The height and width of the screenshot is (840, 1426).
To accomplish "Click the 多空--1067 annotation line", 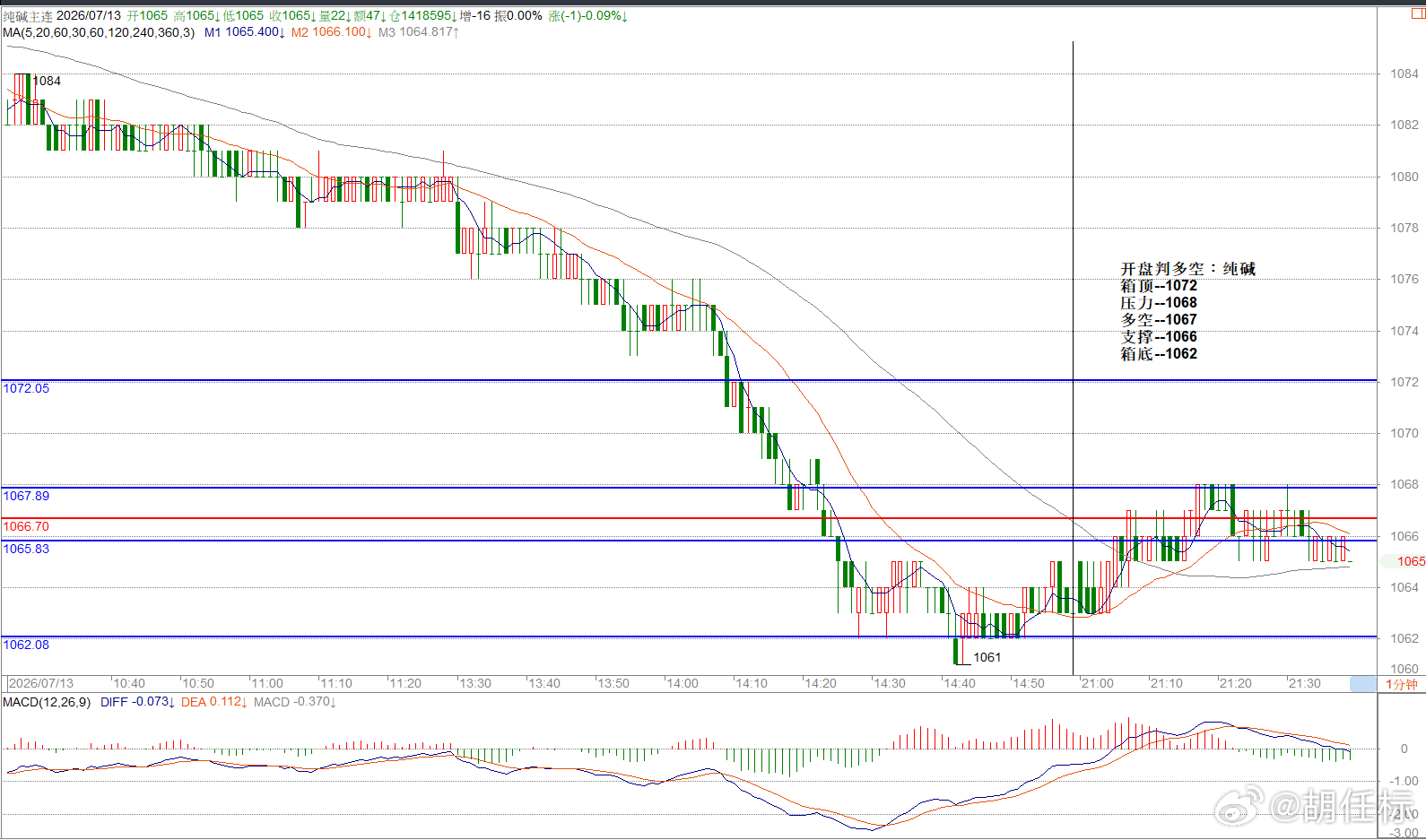I will click(1159, 320).
